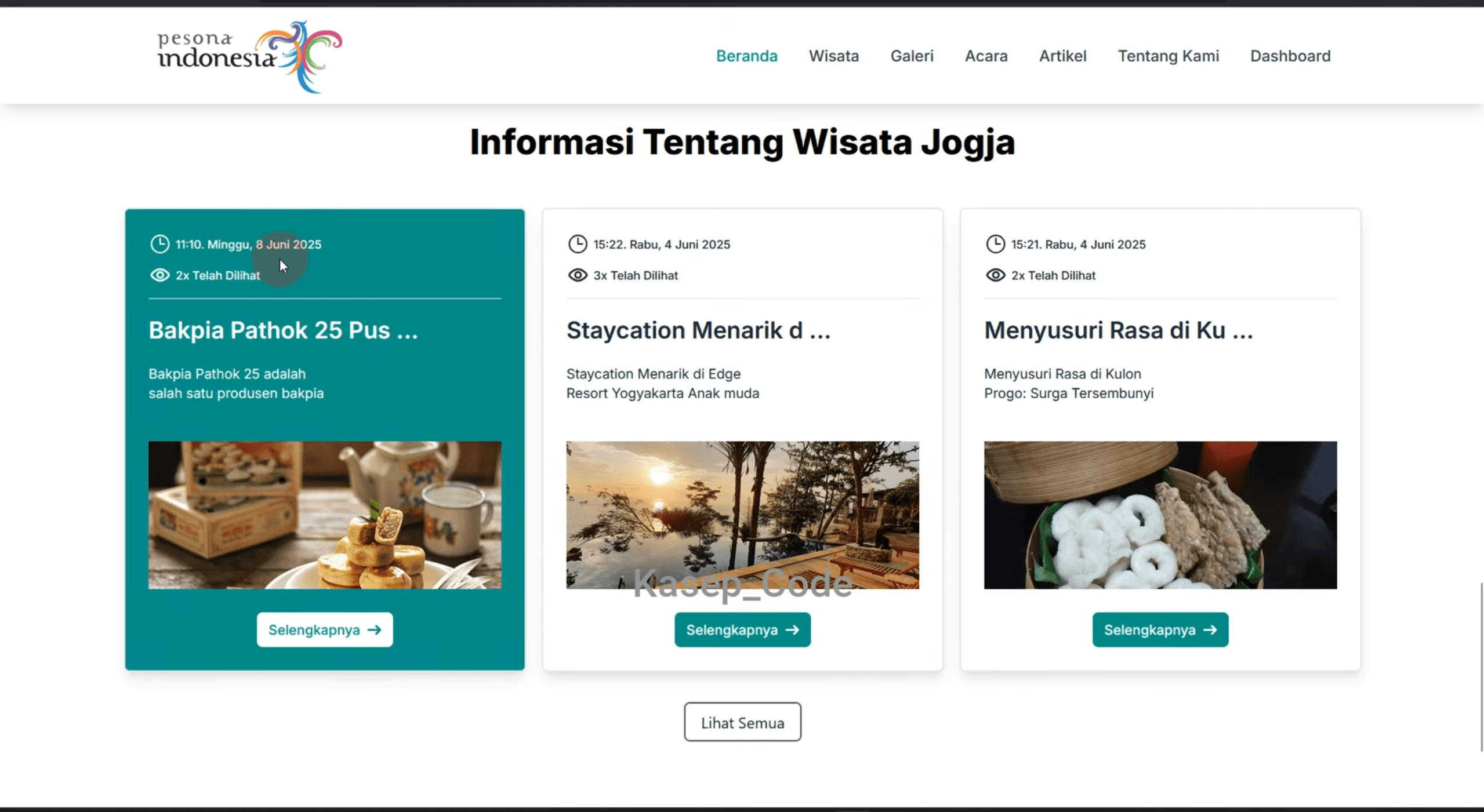Image resolution: width=1484 pixels, height=812 pixels.
Task: Click eye icon on Bakpia Pathok card
Action: point(159,275)
